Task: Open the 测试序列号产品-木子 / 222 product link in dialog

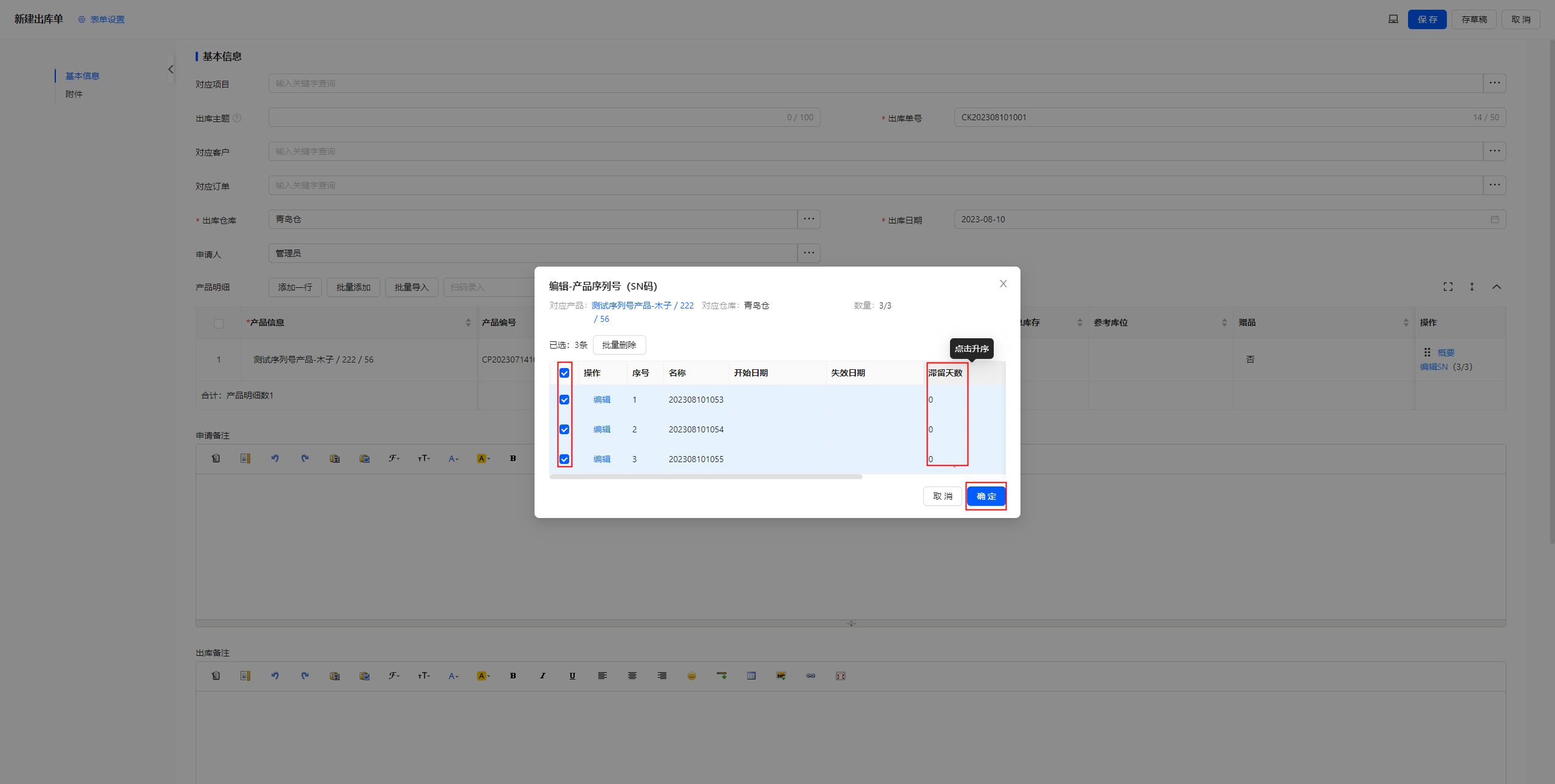Action: pos(642,305)
